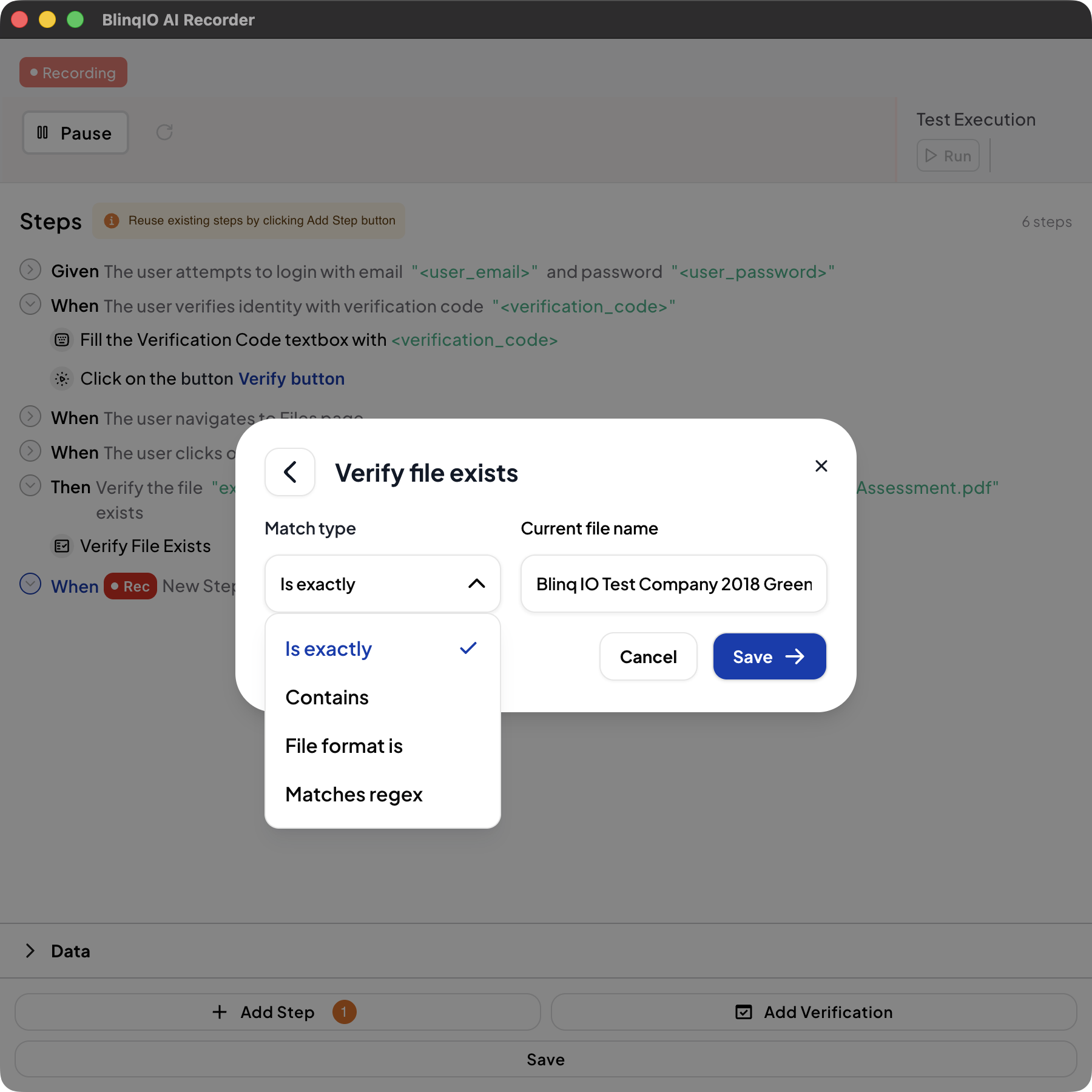Image resolution: width=1092 pixels, height=1092 pixels.
Task: Click the checklist icon beside Verify File Exists
Action: (62, 546)
